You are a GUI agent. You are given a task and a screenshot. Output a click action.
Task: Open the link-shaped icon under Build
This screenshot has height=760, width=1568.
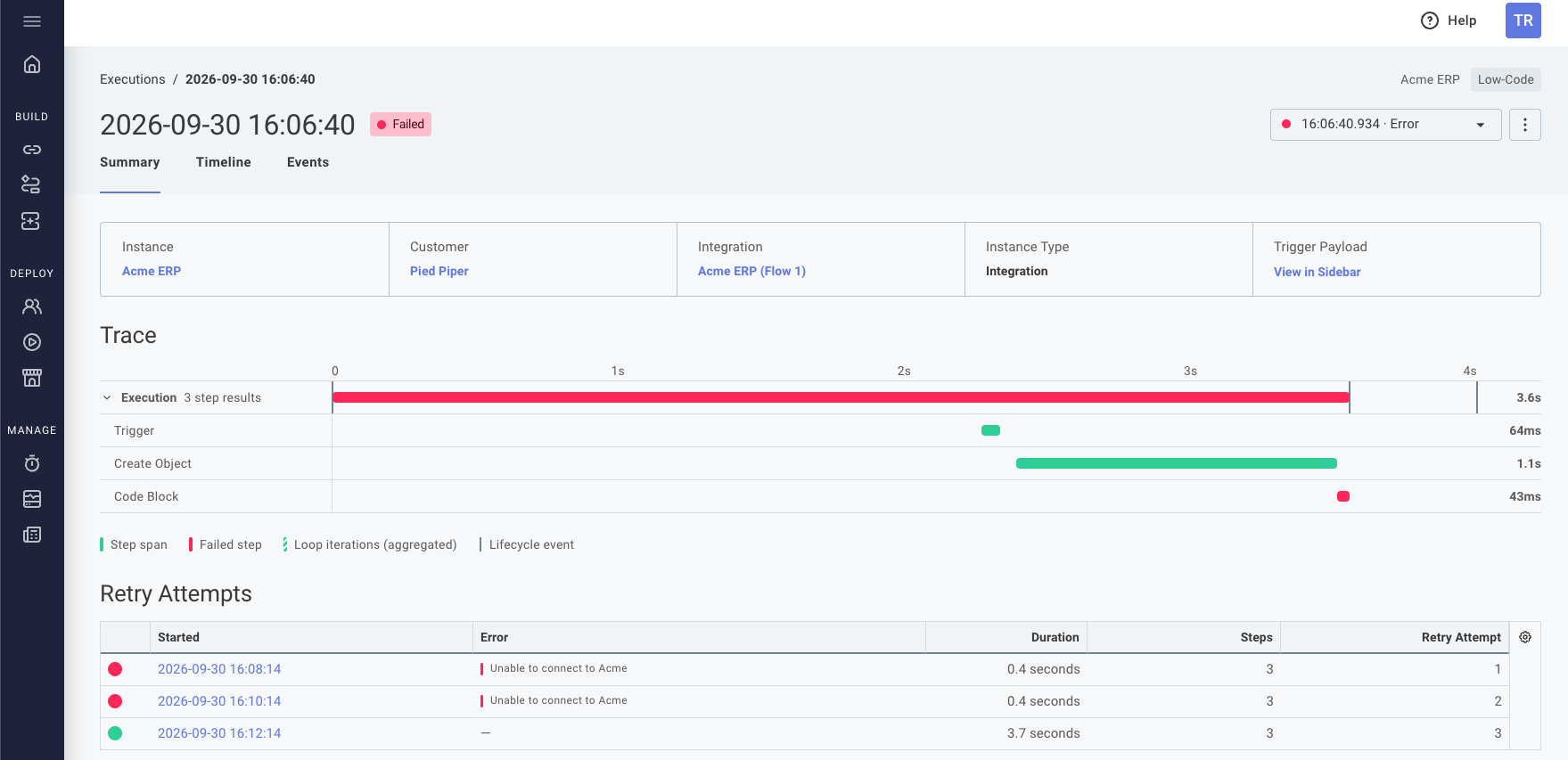(32, 150)
